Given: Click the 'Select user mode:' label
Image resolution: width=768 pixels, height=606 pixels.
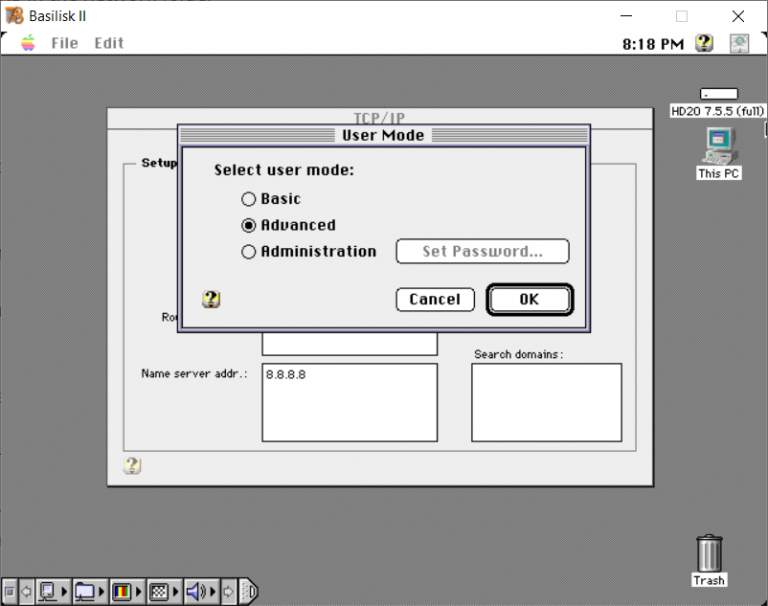Looking at the screenshot, I should pyautogui.click(x=284, y=170).
